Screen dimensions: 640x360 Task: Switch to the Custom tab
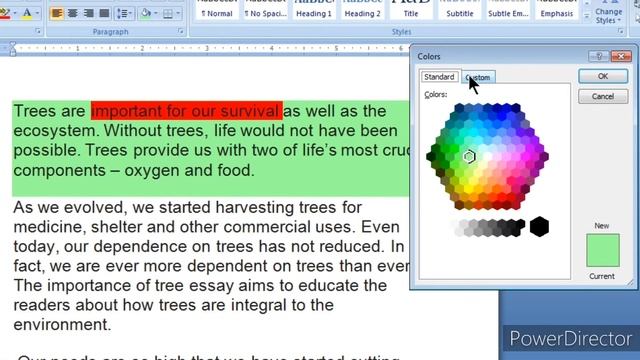coord(478,77)
